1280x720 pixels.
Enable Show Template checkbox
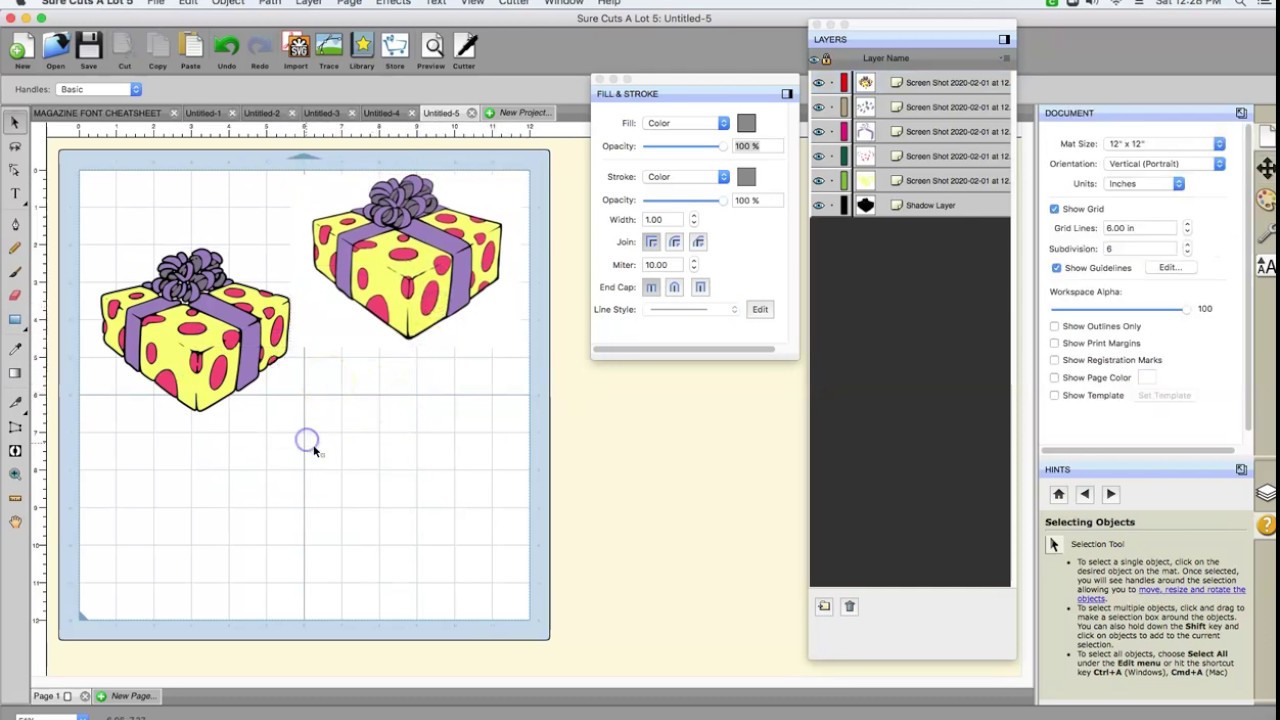coord(1054,395)
